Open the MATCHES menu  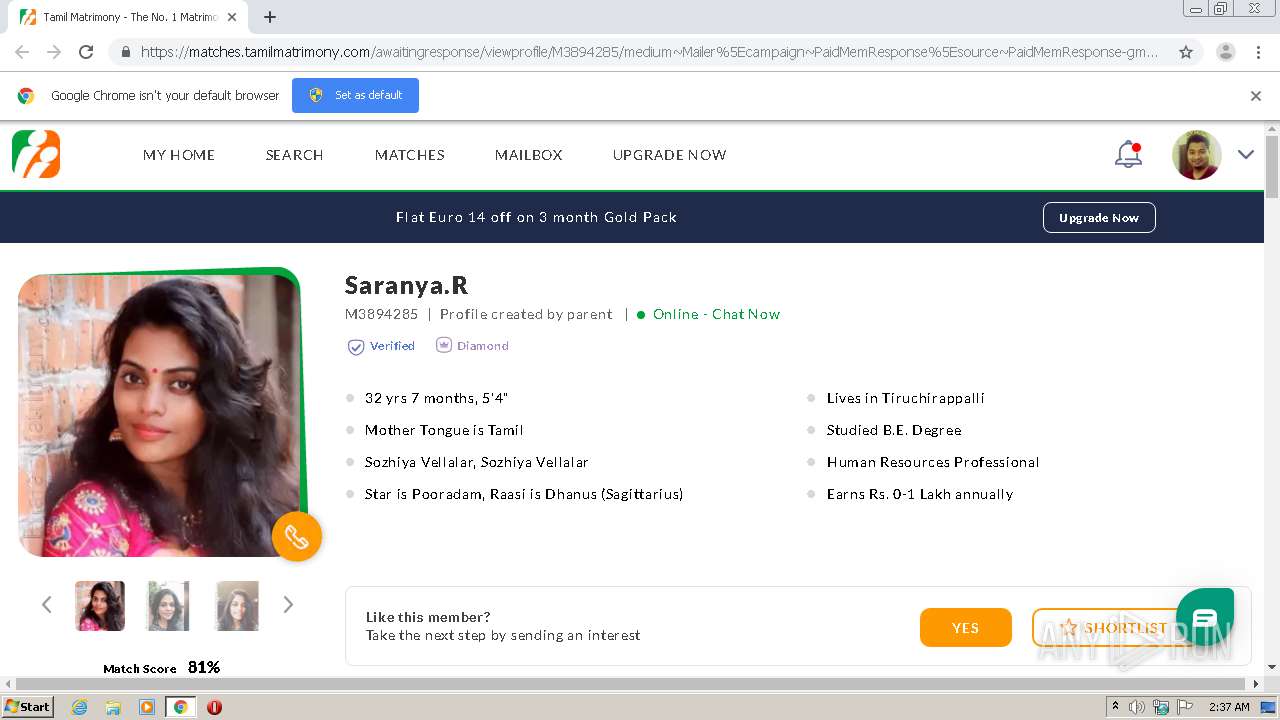coord(410,155)
